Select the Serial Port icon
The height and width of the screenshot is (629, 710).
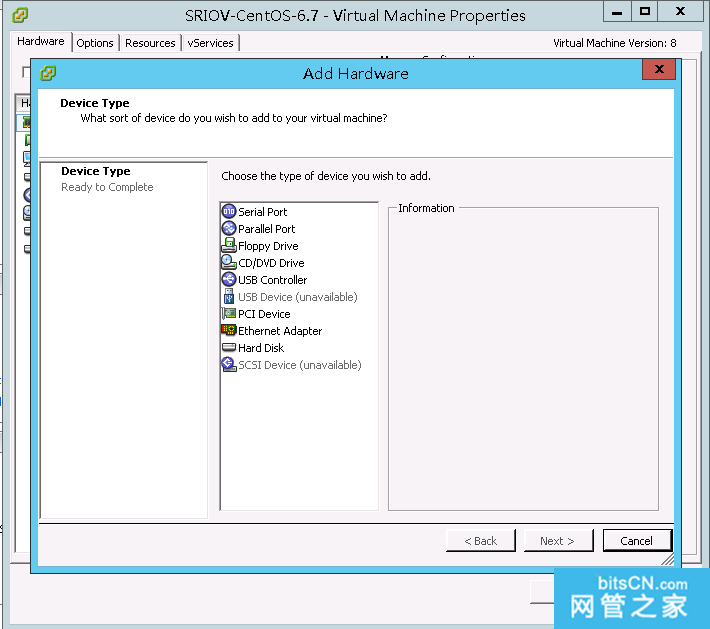click(229, 211)
